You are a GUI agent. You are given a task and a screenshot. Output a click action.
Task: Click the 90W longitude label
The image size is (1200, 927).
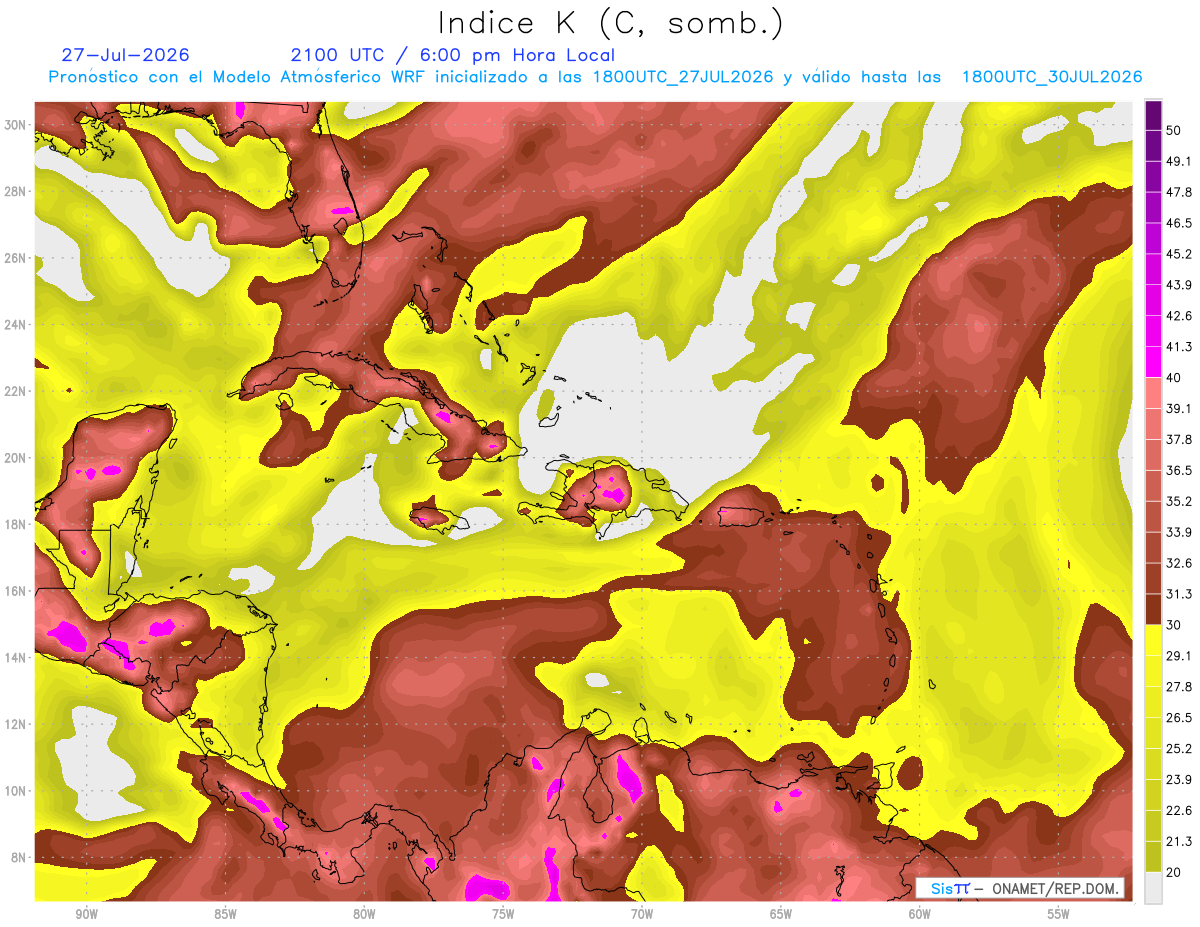click(86, 915)
